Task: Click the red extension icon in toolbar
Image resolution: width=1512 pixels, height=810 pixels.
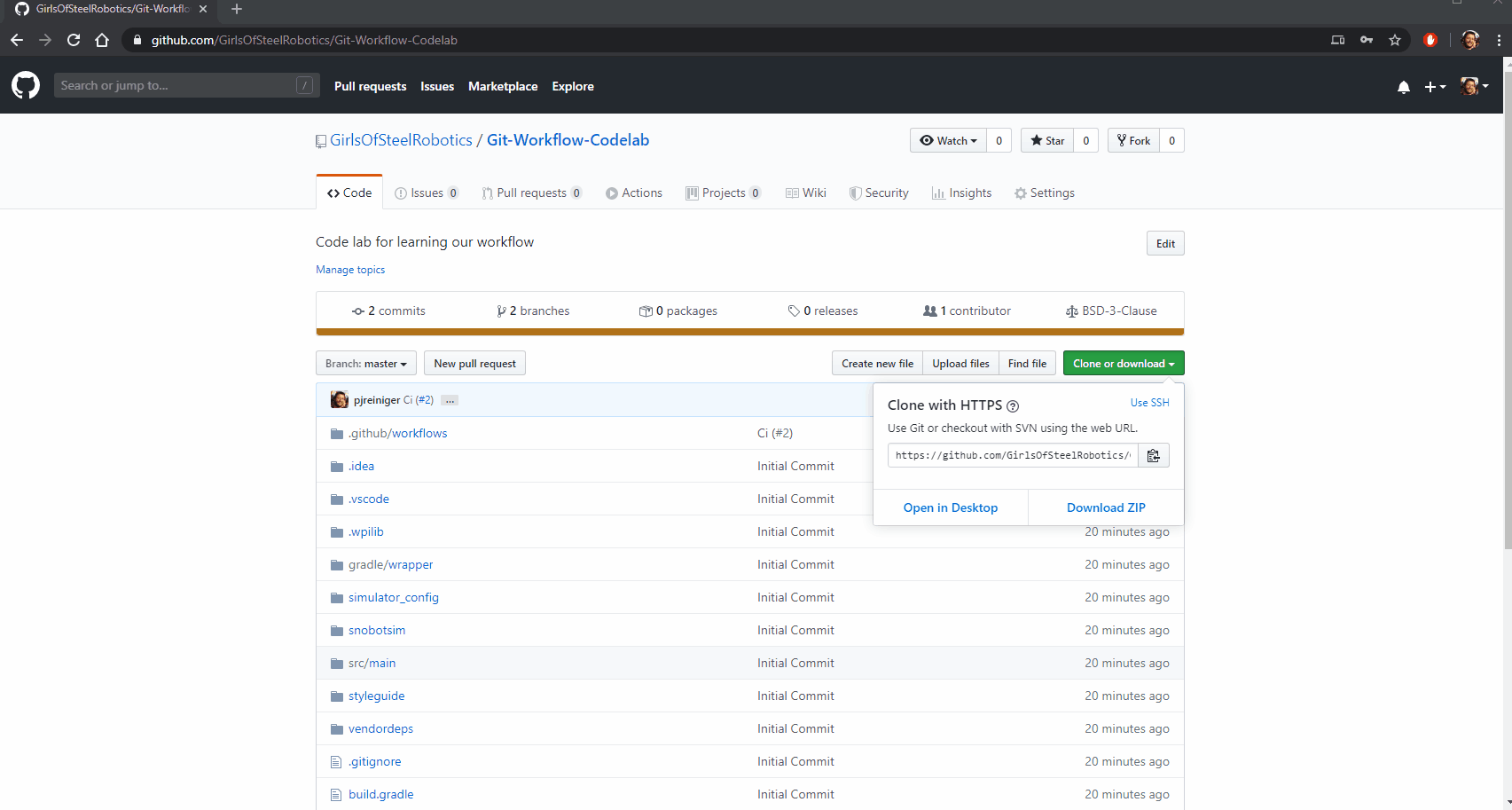Action: tap(1430, 40)
